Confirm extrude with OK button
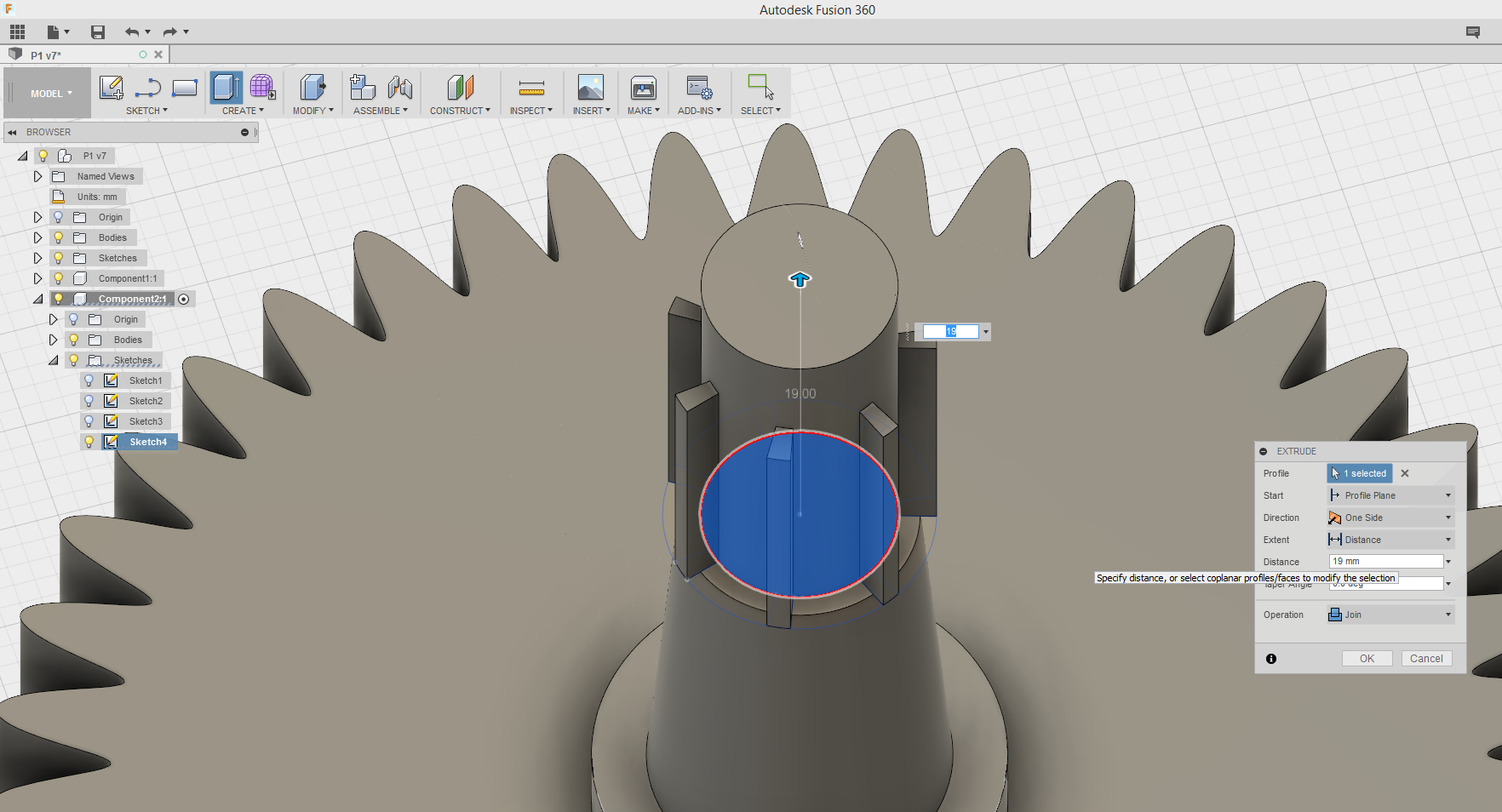The width and height of the screenshot is (1502, 812). tap(1367, 659)
